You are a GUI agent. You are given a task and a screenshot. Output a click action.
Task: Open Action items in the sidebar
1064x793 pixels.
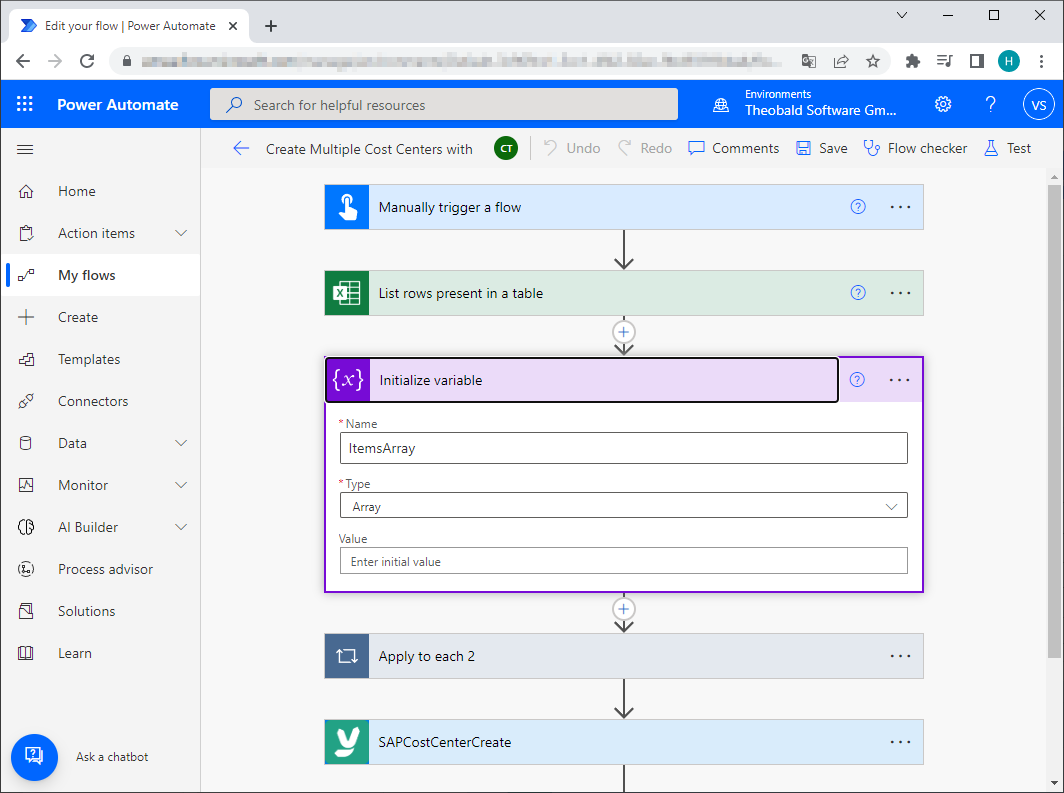96,233
